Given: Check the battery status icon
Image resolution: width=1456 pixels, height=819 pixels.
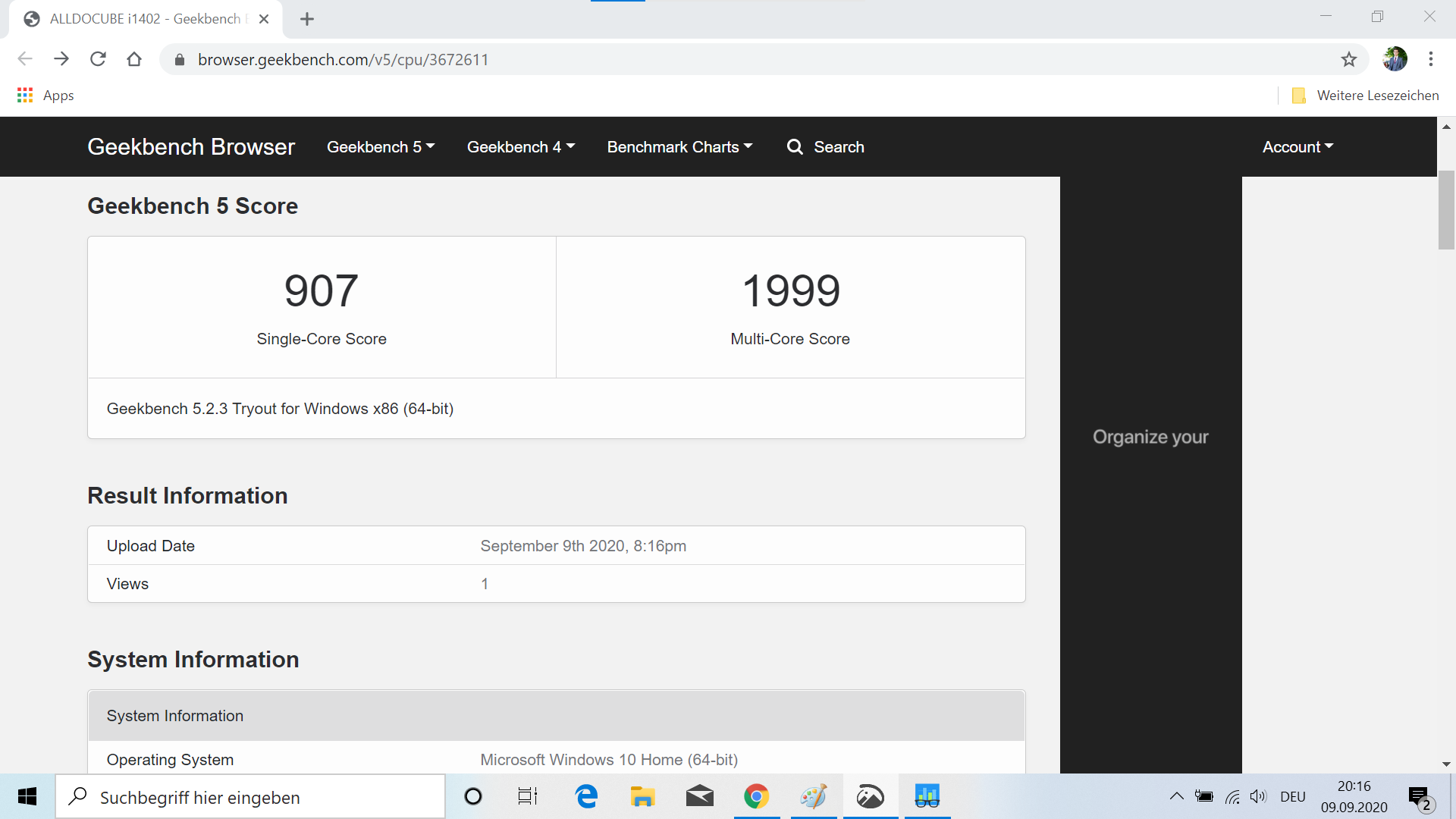Looking at the screenshot, I should point(1204,796).
